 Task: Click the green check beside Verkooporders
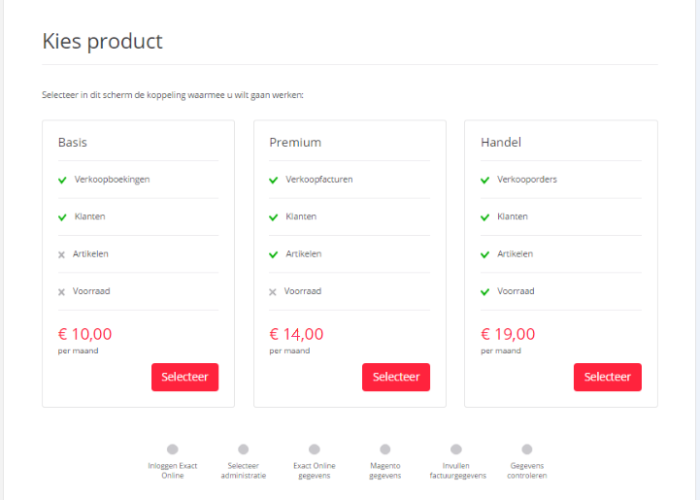[485, 180]
